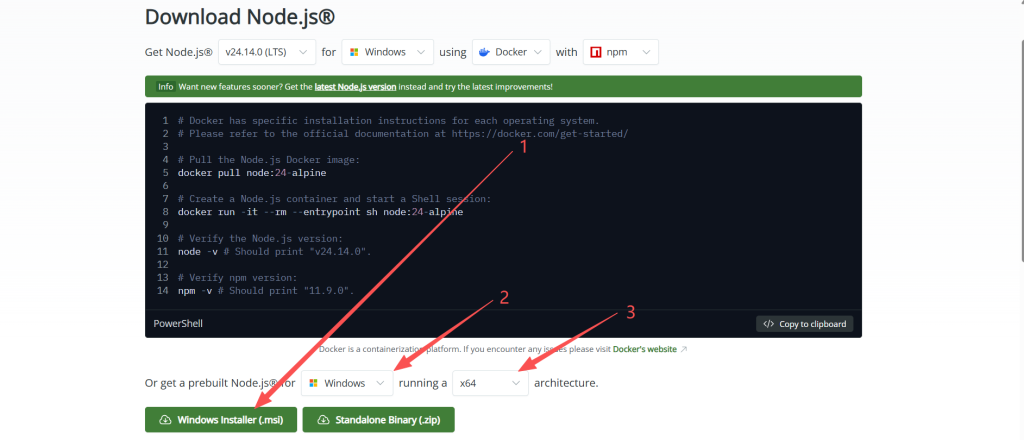The width and height of the screenshot is (1024, 440).
Task: Click the latest Node.js version link
Action: (x=355, y=86)
